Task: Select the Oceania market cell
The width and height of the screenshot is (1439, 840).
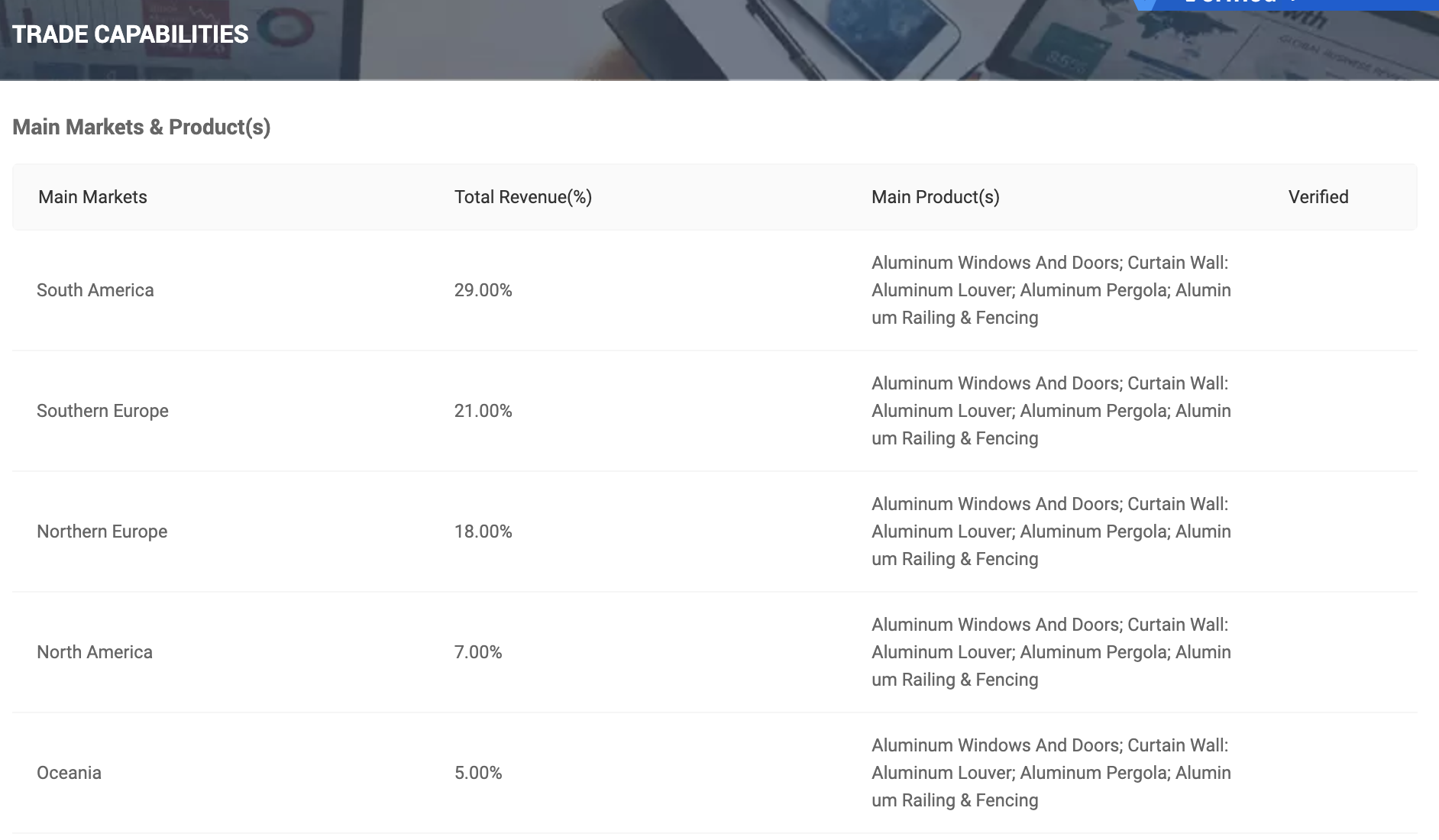Action: point(69,773)
